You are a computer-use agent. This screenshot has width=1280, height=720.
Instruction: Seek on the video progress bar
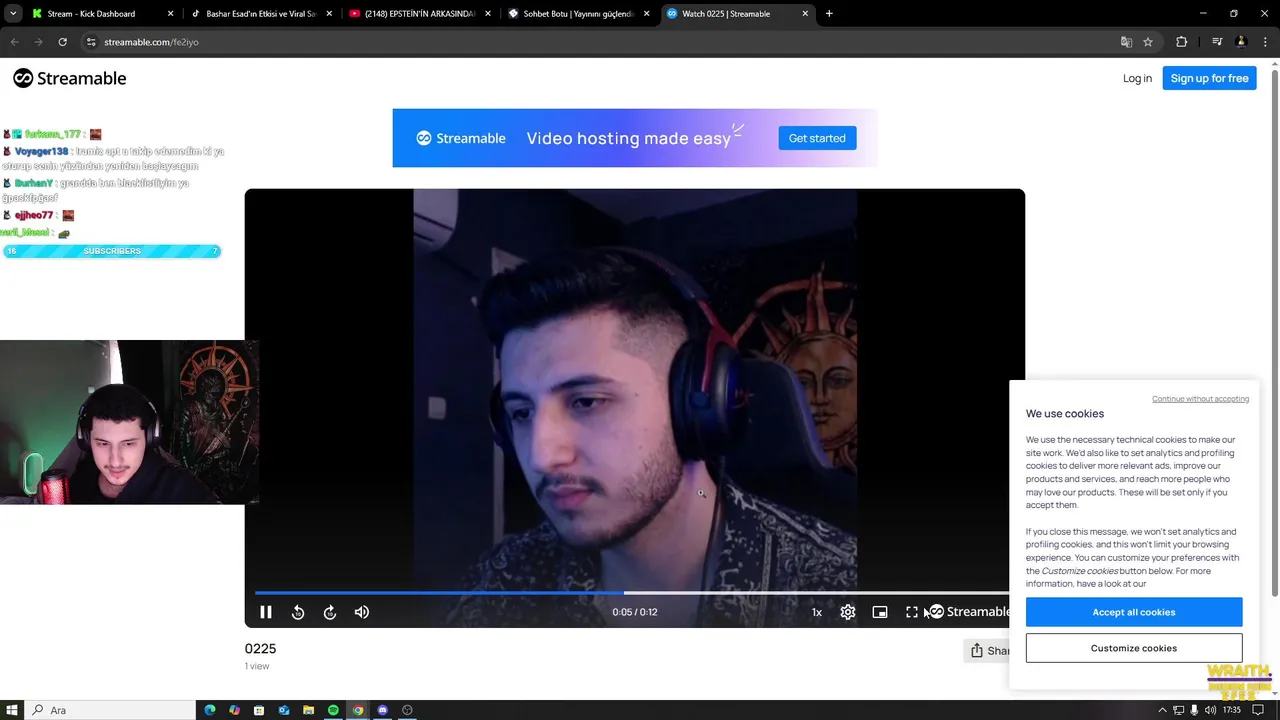click(x=632, y=593)
